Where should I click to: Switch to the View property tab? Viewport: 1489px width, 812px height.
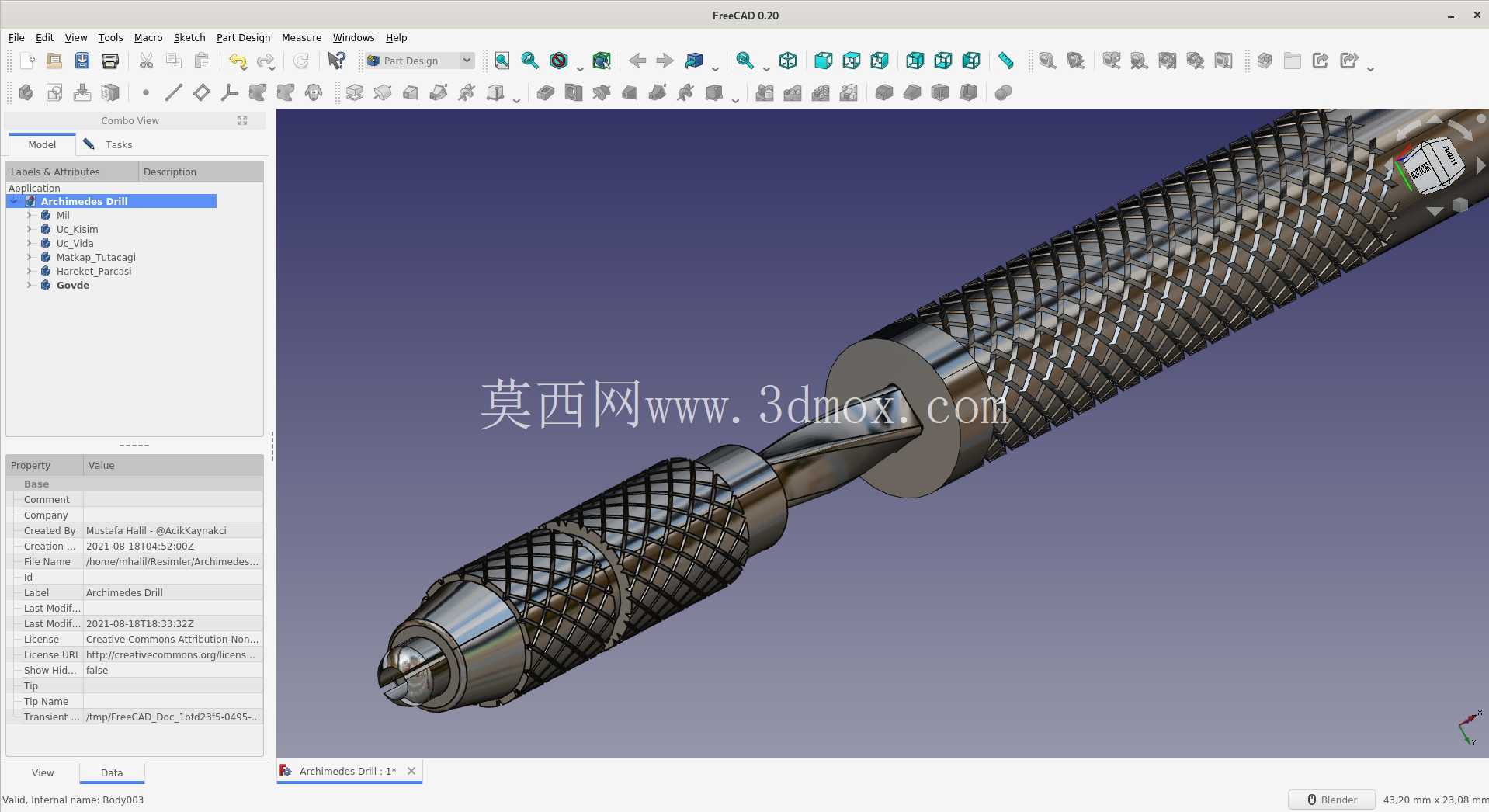[43, 772]
